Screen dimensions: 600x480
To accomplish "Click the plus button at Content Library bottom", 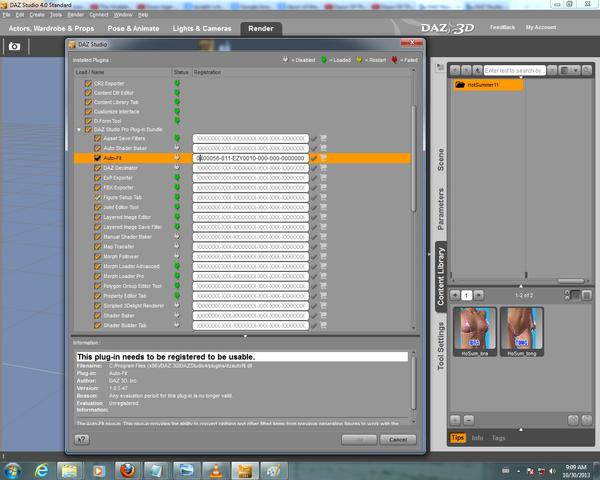I will tap(455, 420).
